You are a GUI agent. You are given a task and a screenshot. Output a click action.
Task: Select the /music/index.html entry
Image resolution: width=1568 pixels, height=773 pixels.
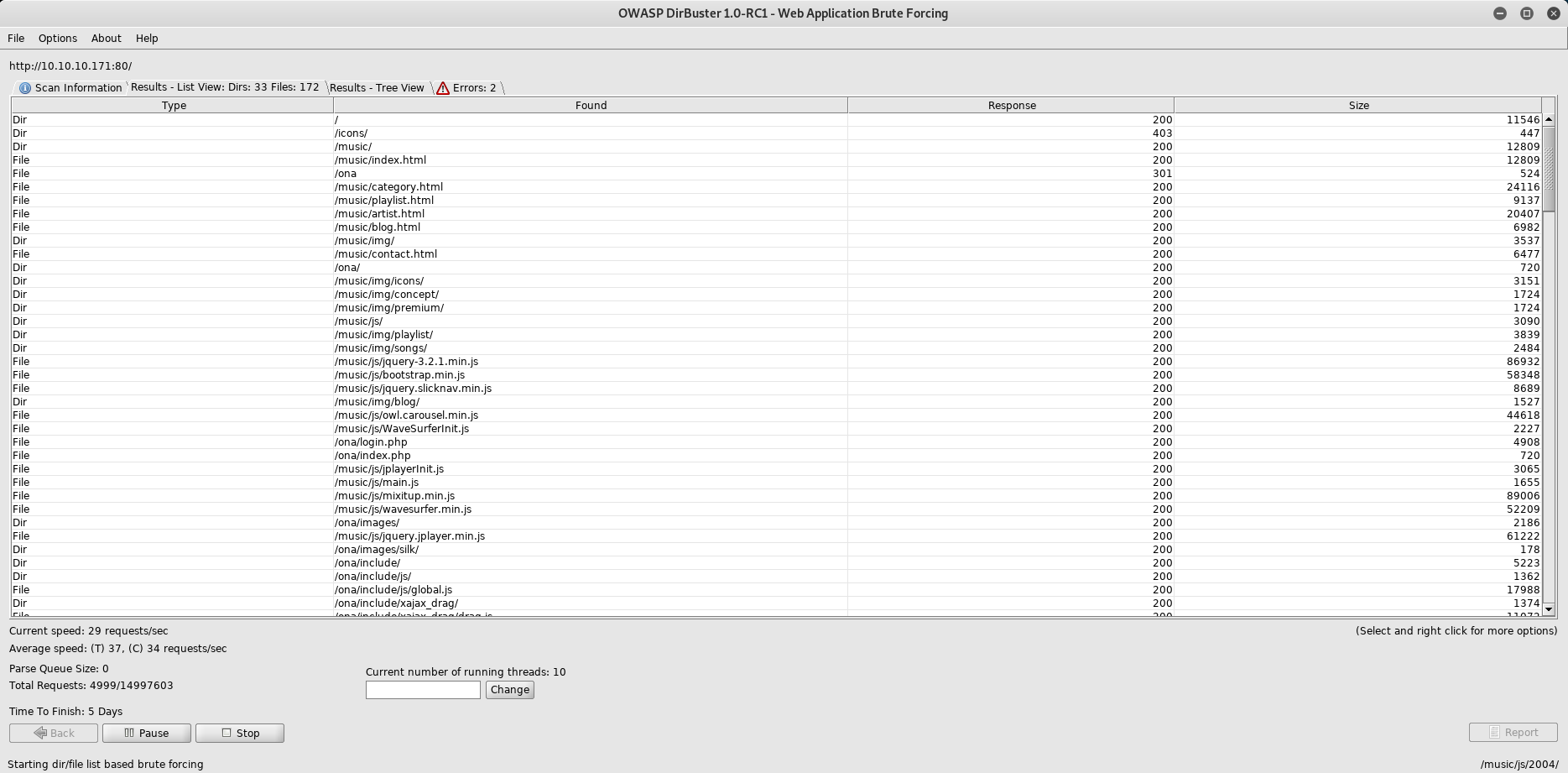click(776, 159)
